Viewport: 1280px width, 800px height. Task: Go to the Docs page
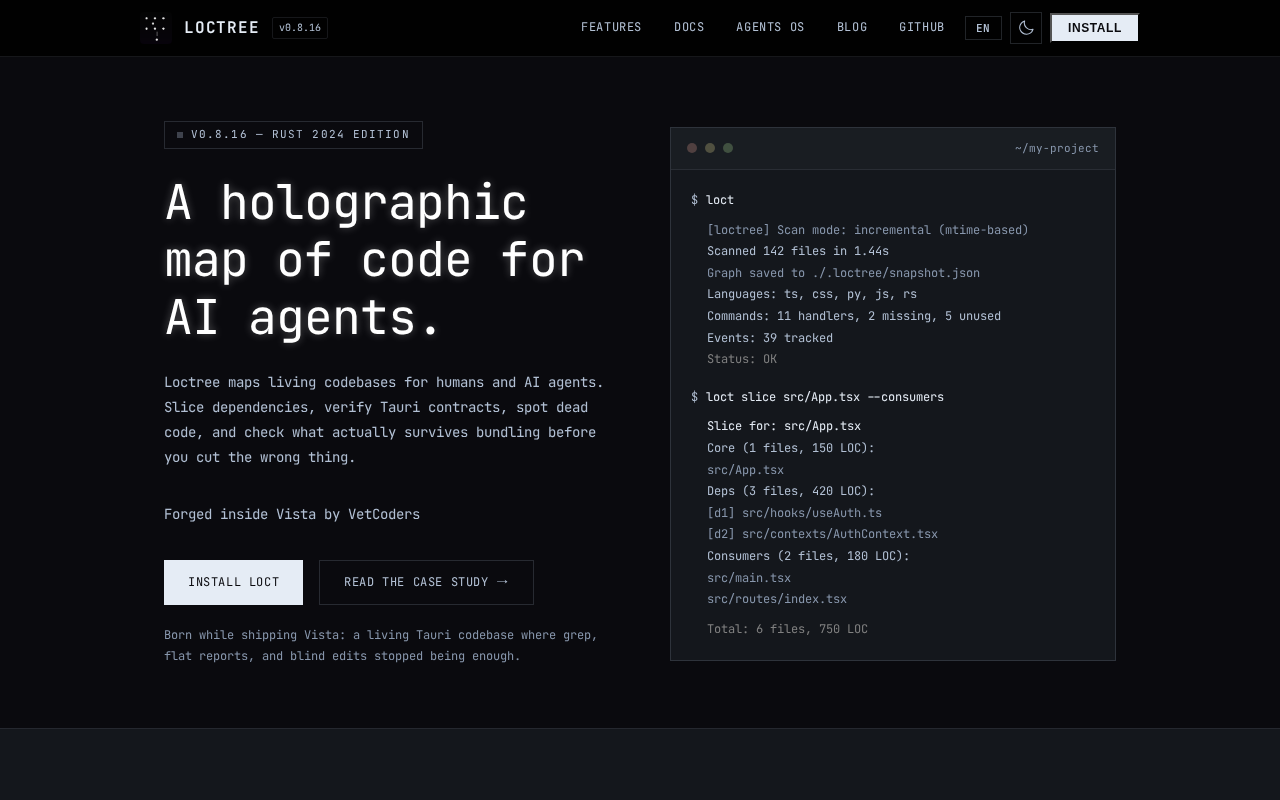689,28
